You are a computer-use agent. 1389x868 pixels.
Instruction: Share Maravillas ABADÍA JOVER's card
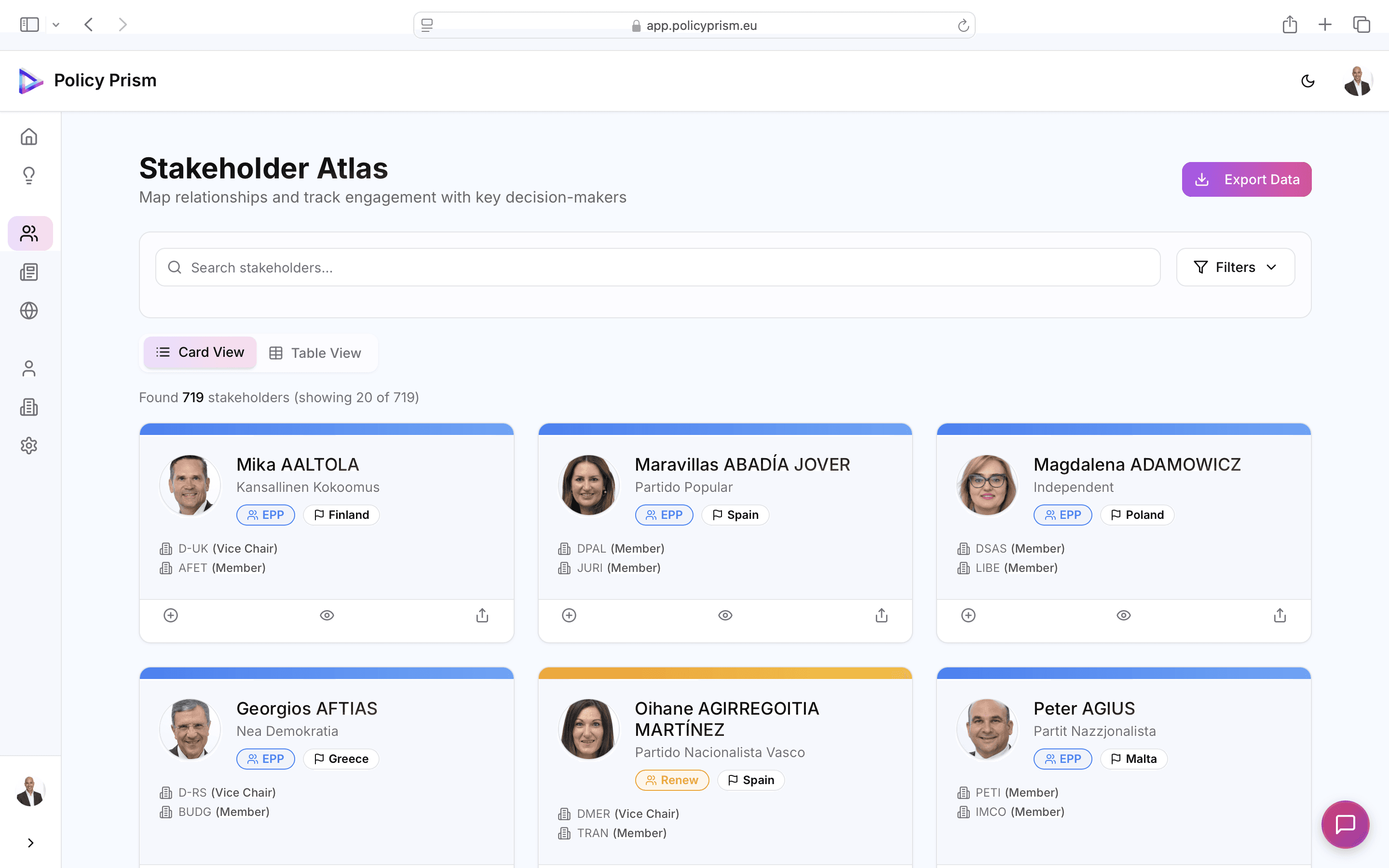click(x=882, y=615)
